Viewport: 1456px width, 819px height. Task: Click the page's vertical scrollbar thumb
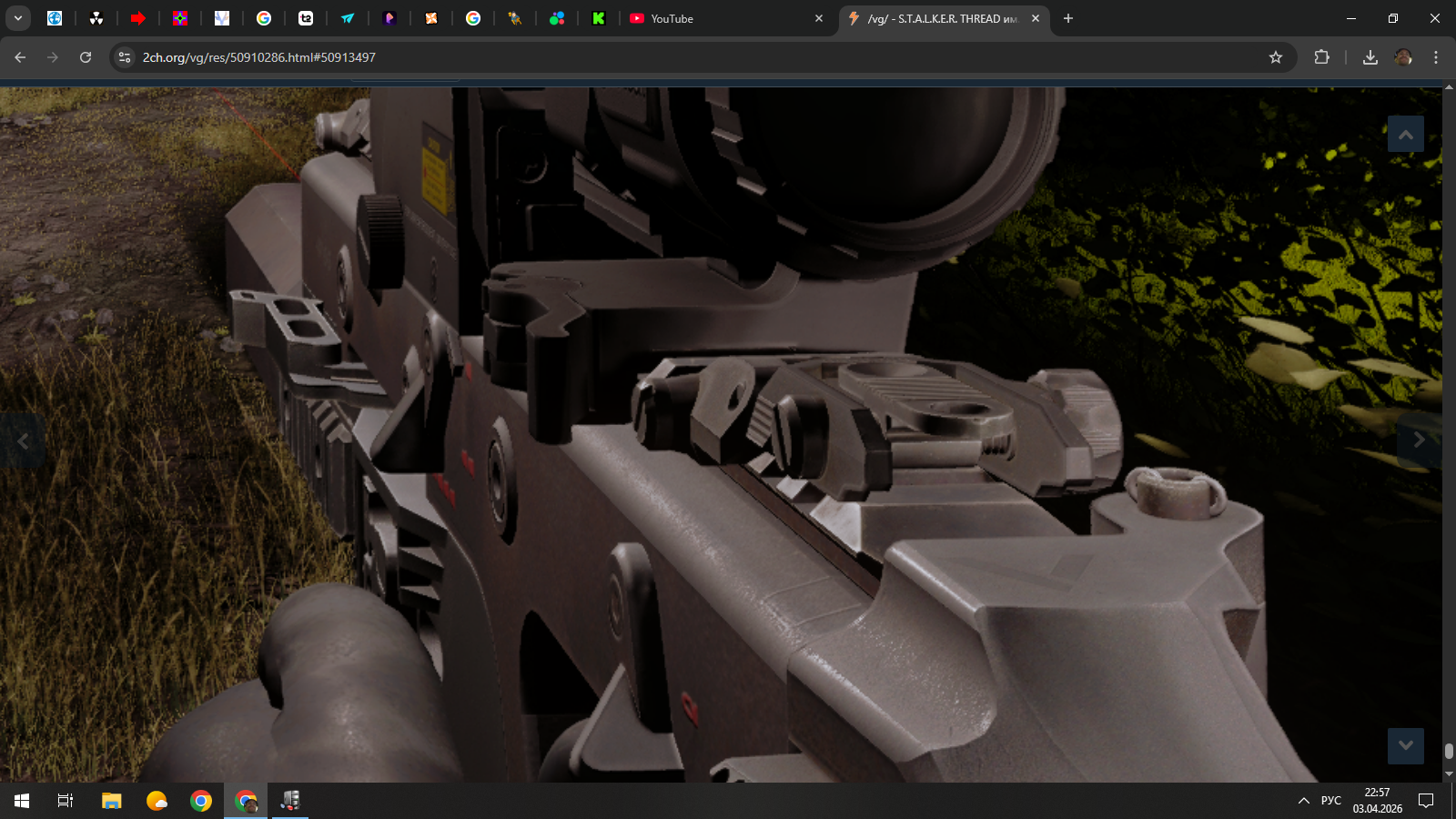1449,751
